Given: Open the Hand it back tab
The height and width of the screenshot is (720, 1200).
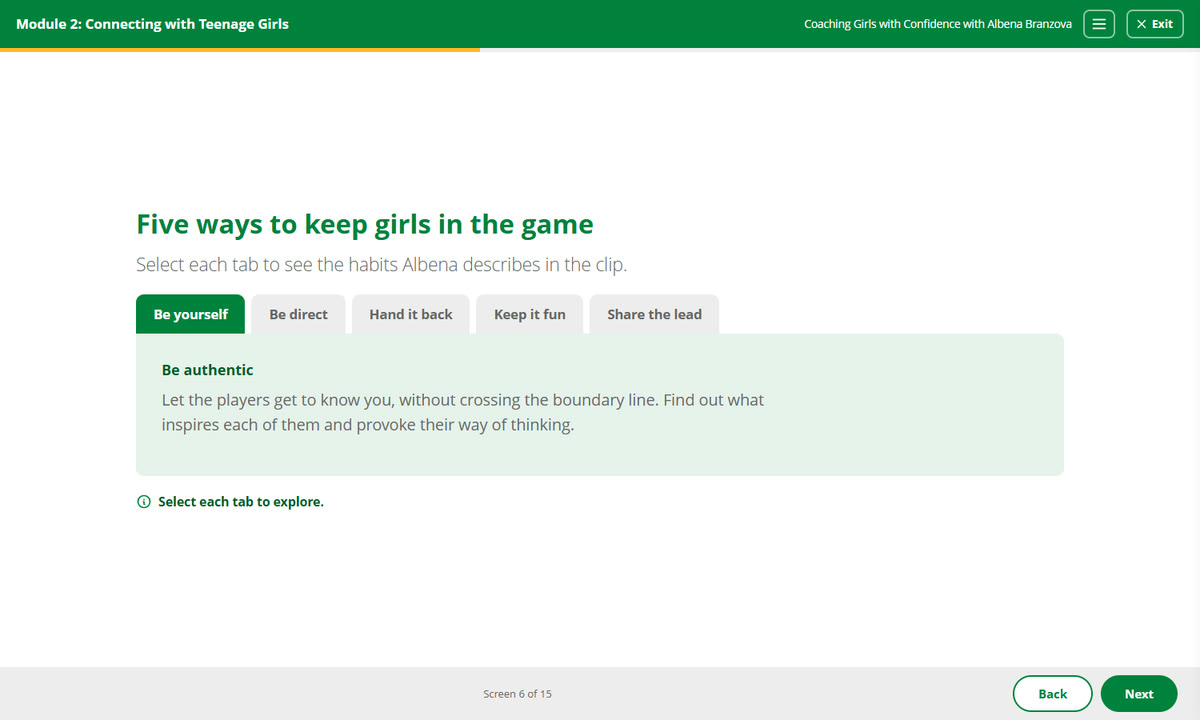Looking at the screenshot, I should tap(411, 314).
